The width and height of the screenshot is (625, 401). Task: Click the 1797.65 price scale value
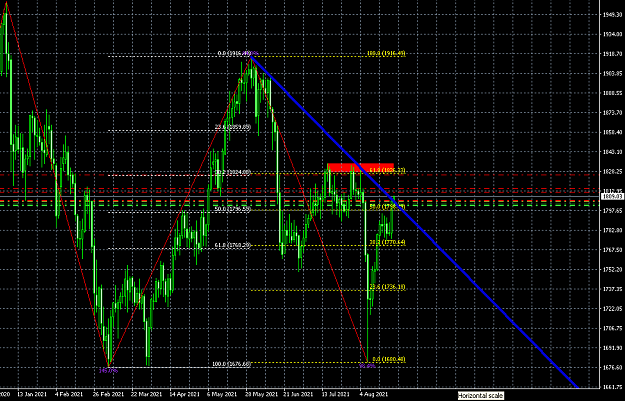coord(612,210)
